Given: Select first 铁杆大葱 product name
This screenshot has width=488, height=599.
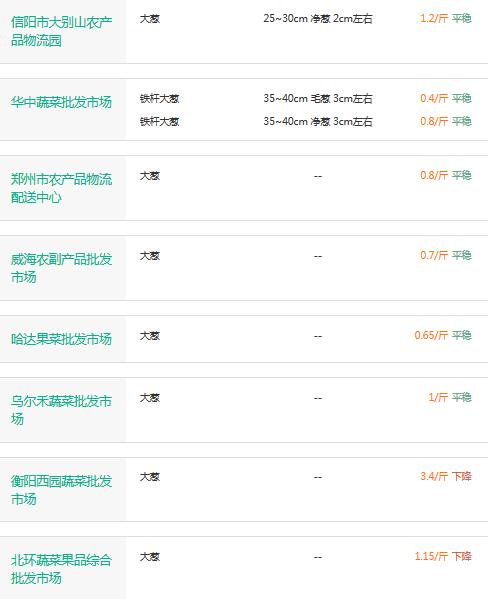Looking at the screenshot, I should tap(159, 99).
